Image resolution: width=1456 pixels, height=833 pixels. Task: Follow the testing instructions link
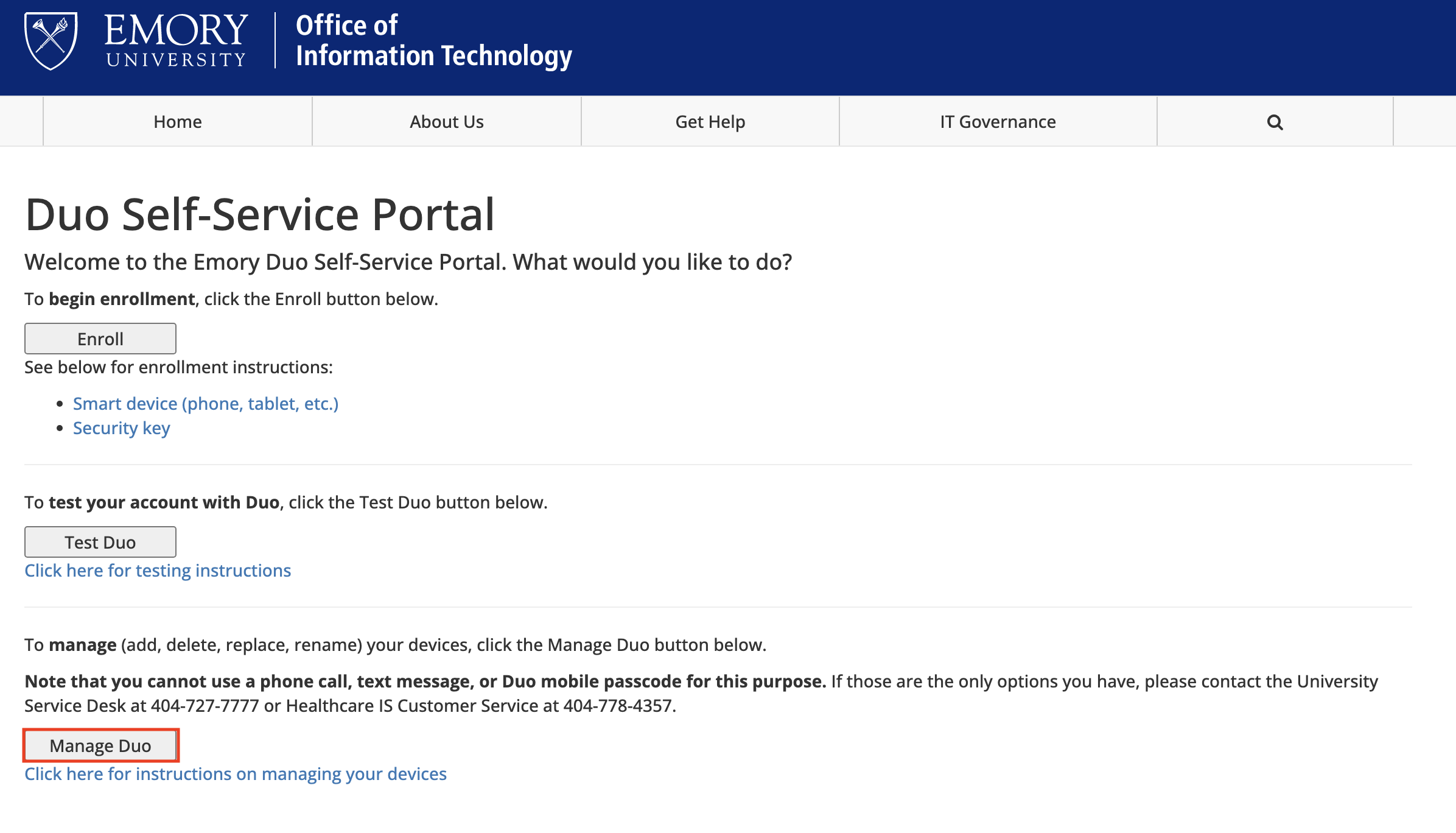click(x=158, y=571)
